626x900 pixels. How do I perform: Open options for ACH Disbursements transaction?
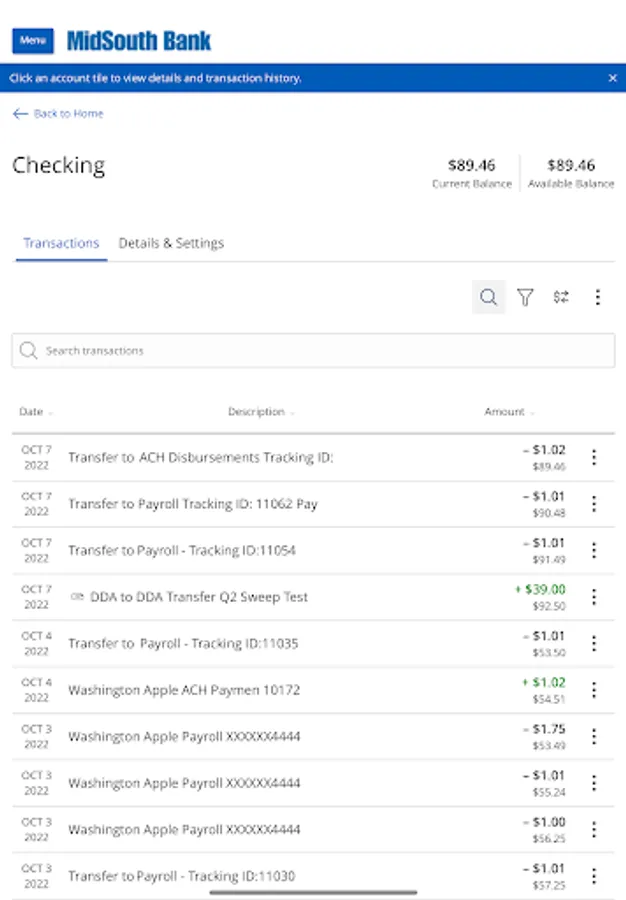(594, 458)
